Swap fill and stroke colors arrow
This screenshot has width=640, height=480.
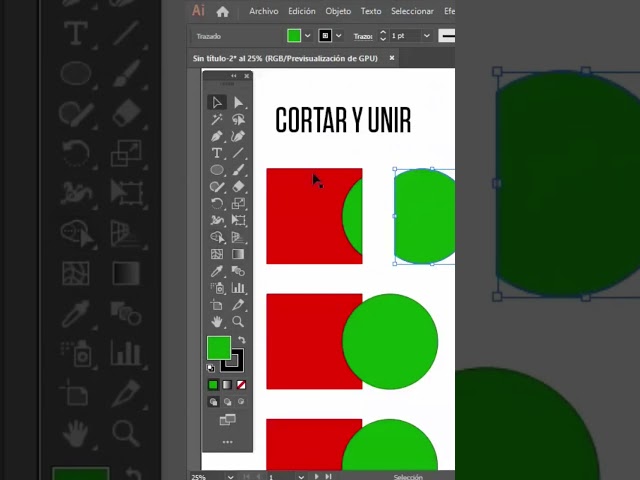point(242,340)
